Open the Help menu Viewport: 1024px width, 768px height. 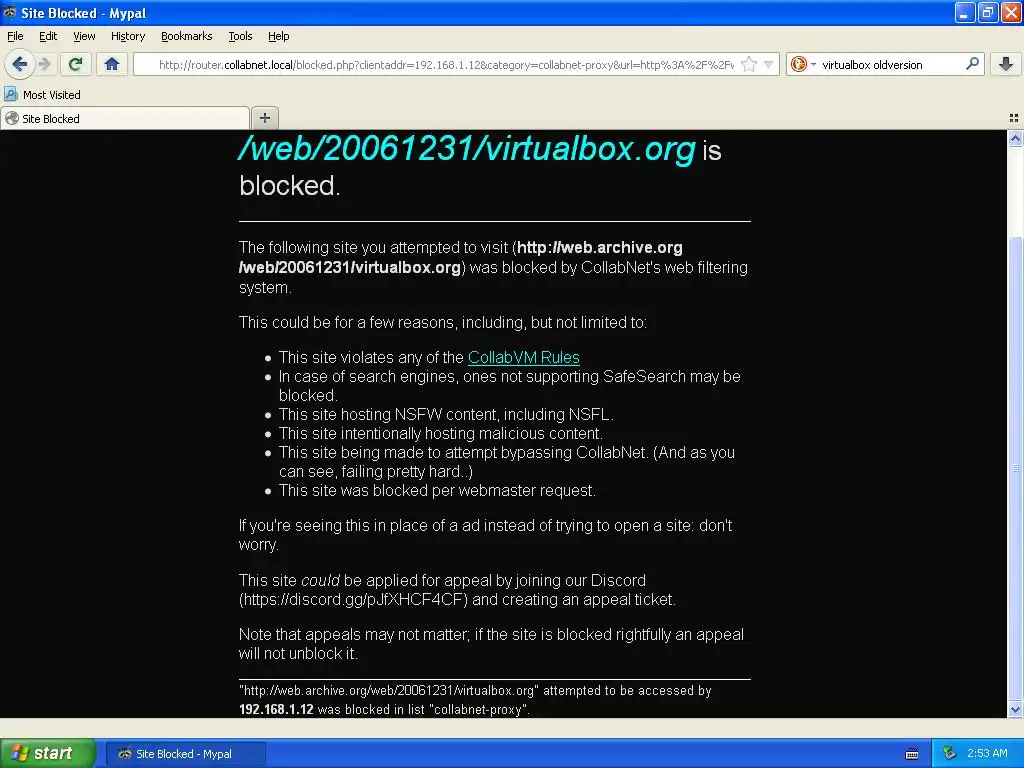279,36
